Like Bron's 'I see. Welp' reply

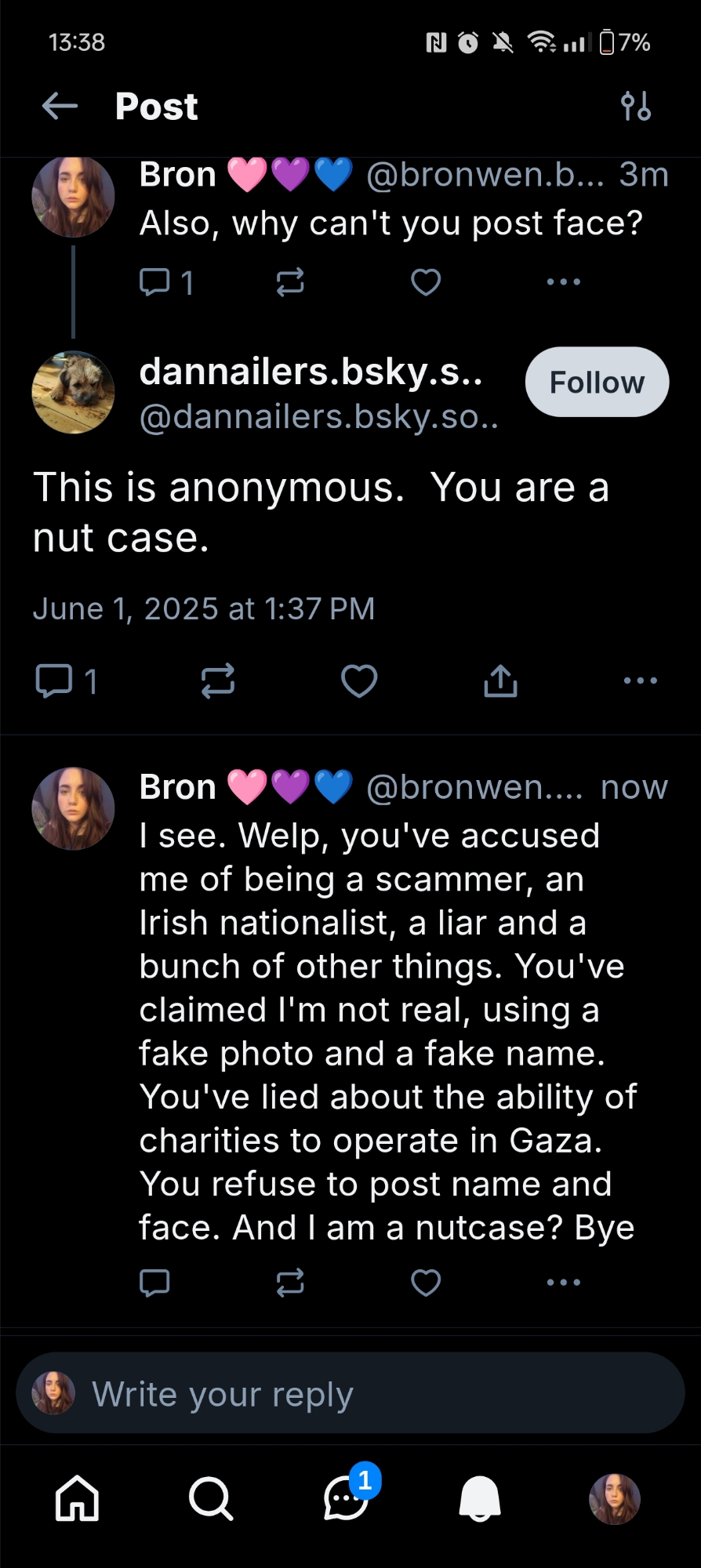(x=426, y=1283)
